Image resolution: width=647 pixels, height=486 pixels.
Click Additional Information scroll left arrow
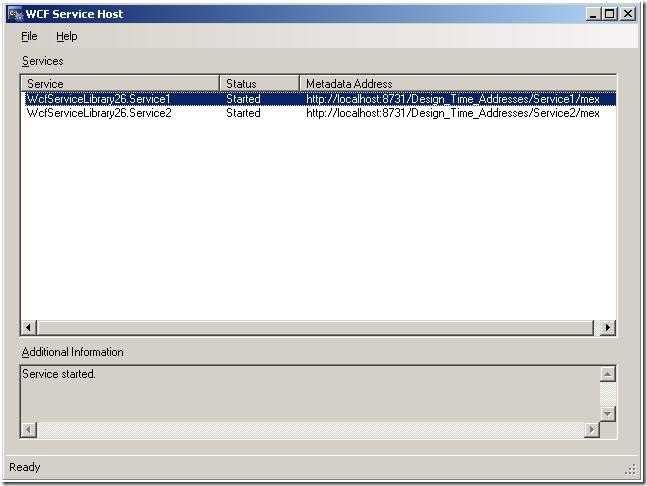28,430
